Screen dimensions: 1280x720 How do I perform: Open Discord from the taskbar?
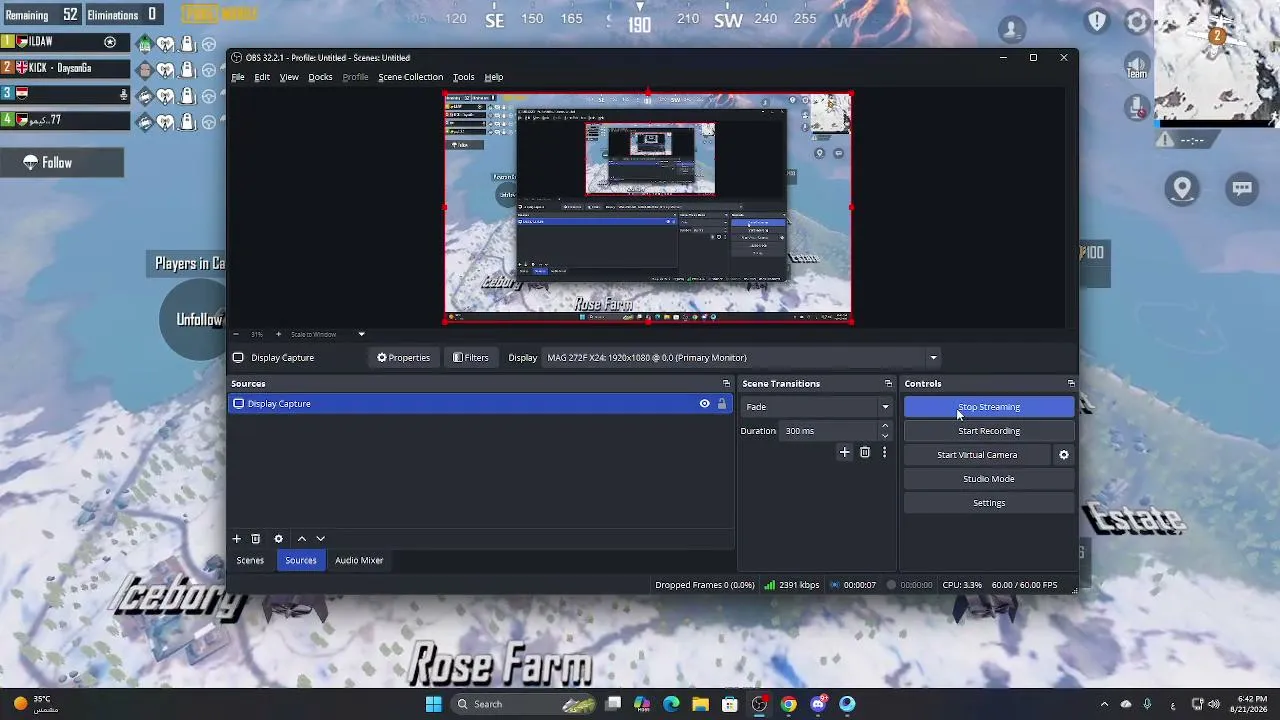point(819,704)
